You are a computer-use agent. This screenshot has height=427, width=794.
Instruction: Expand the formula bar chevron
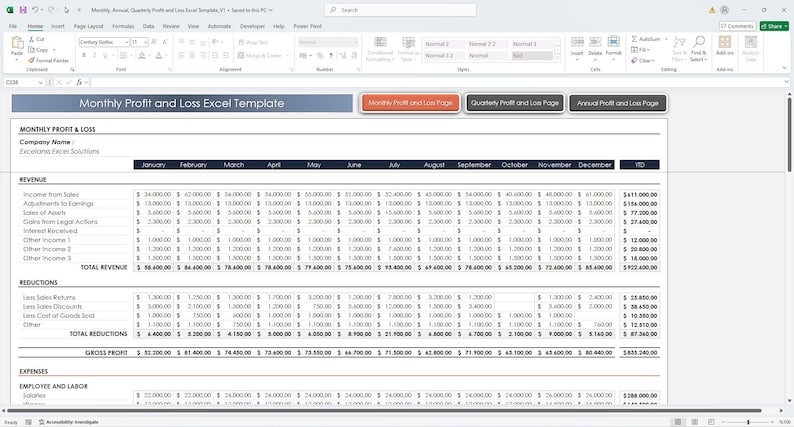(786, 82)
